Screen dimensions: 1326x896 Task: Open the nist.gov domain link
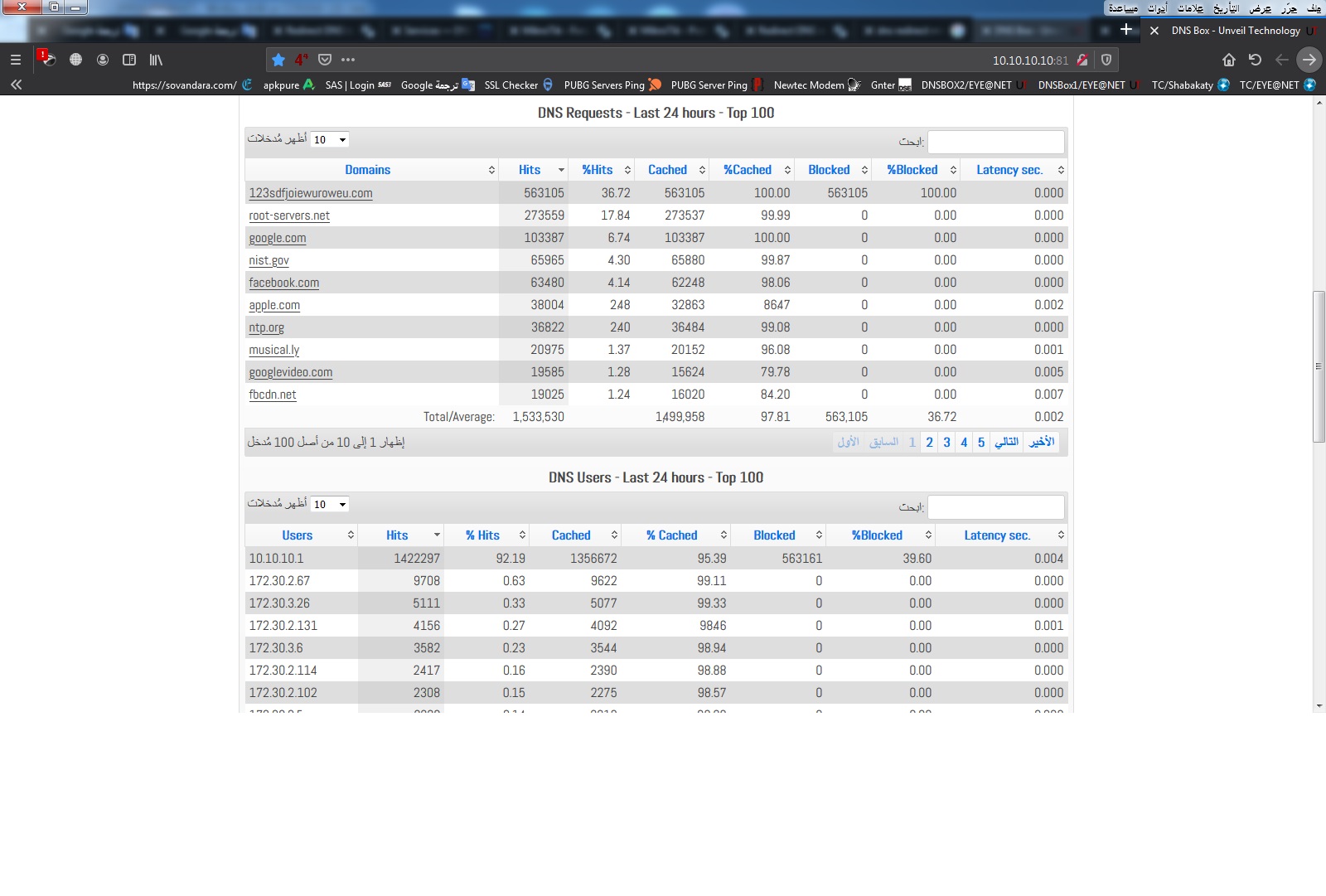point(269,260)
